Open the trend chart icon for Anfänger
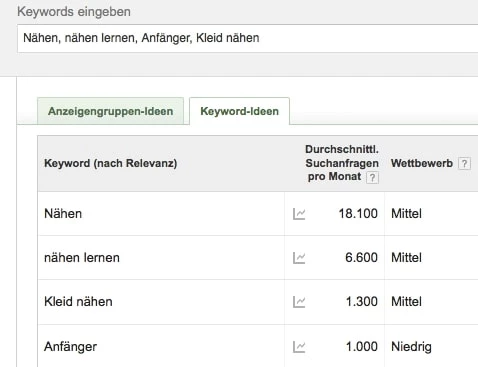This screenshot has height=367, width=478. (x=299, y=347)
